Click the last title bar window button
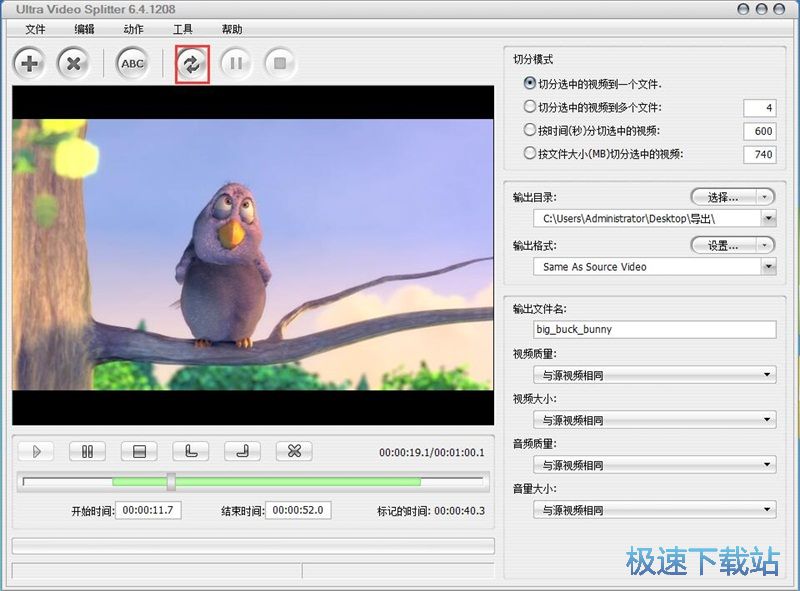The image size is (800, 591). [779, 9]
